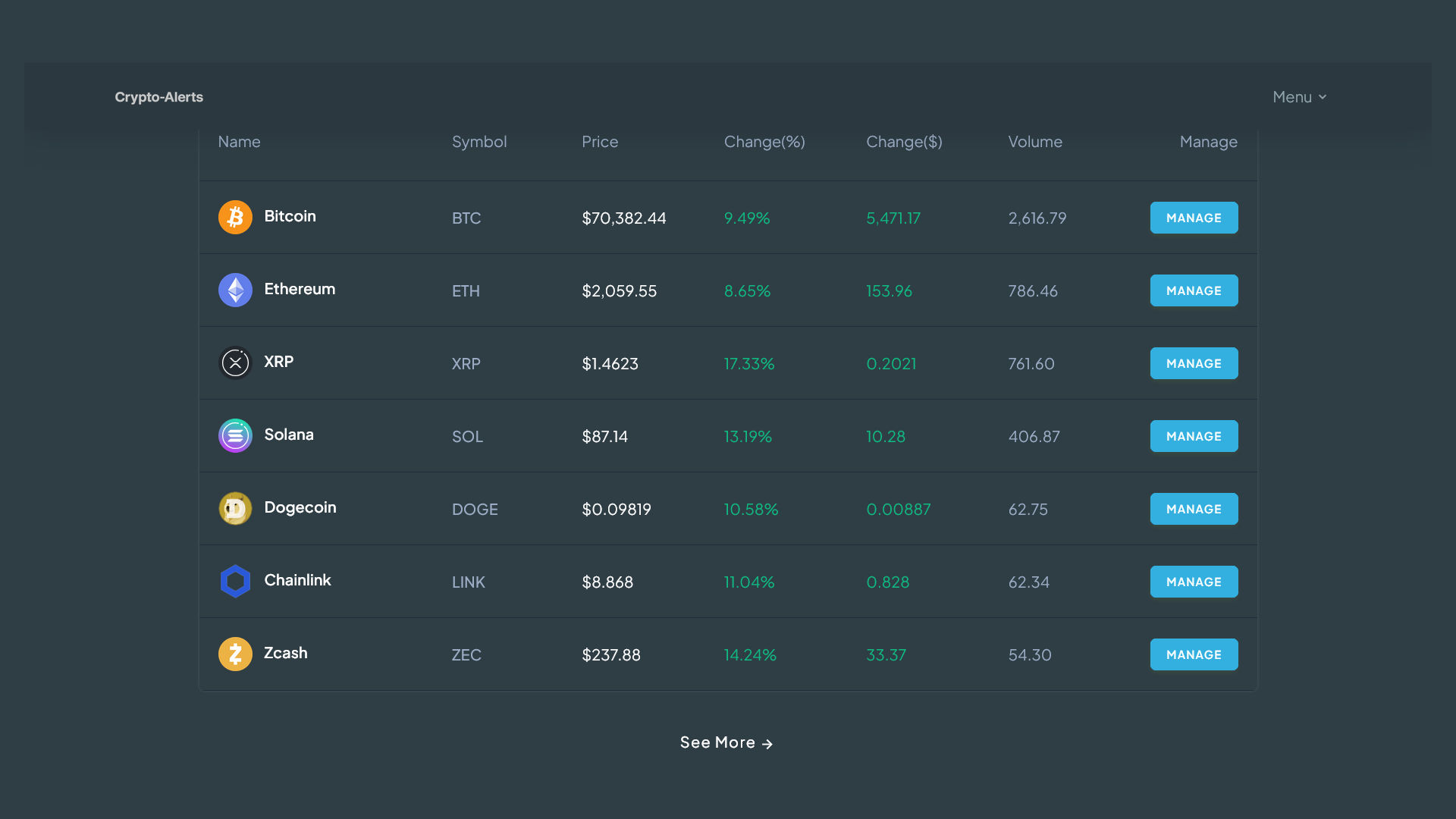Click the Price column header
1456x819 pixels.
pyautogui.click(x=599, y=142)
